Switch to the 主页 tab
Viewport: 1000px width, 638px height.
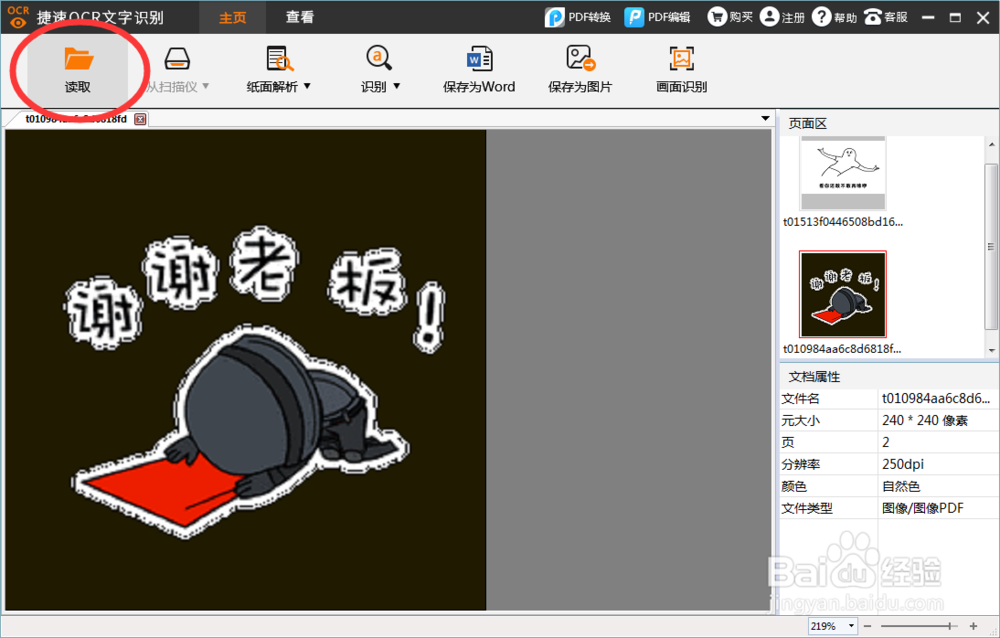[232, 17]
